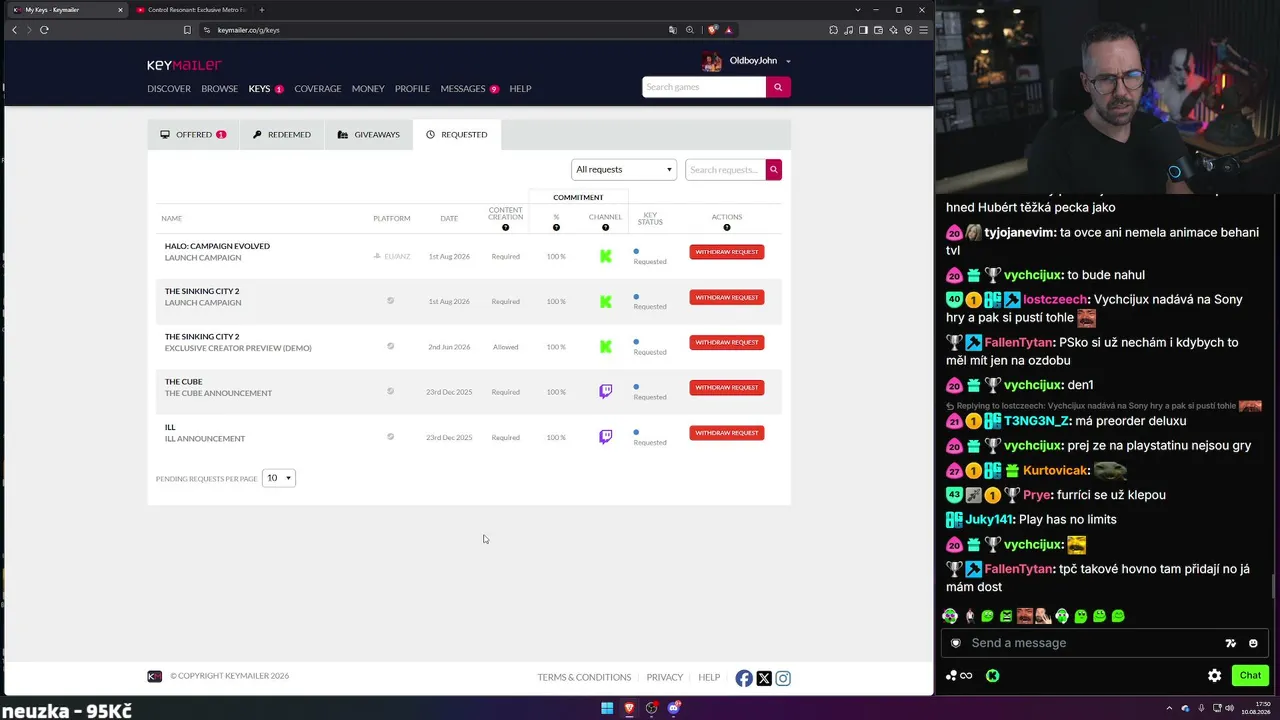Select the Requested tab
The height and width of the screenshot is (720, 1280).
(457, 134)
